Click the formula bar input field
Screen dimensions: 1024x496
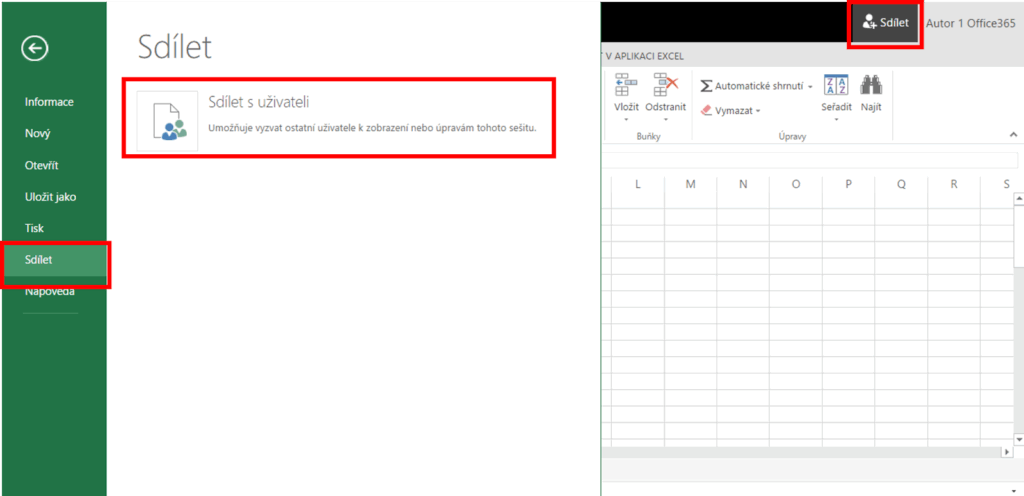coord(810,160)
